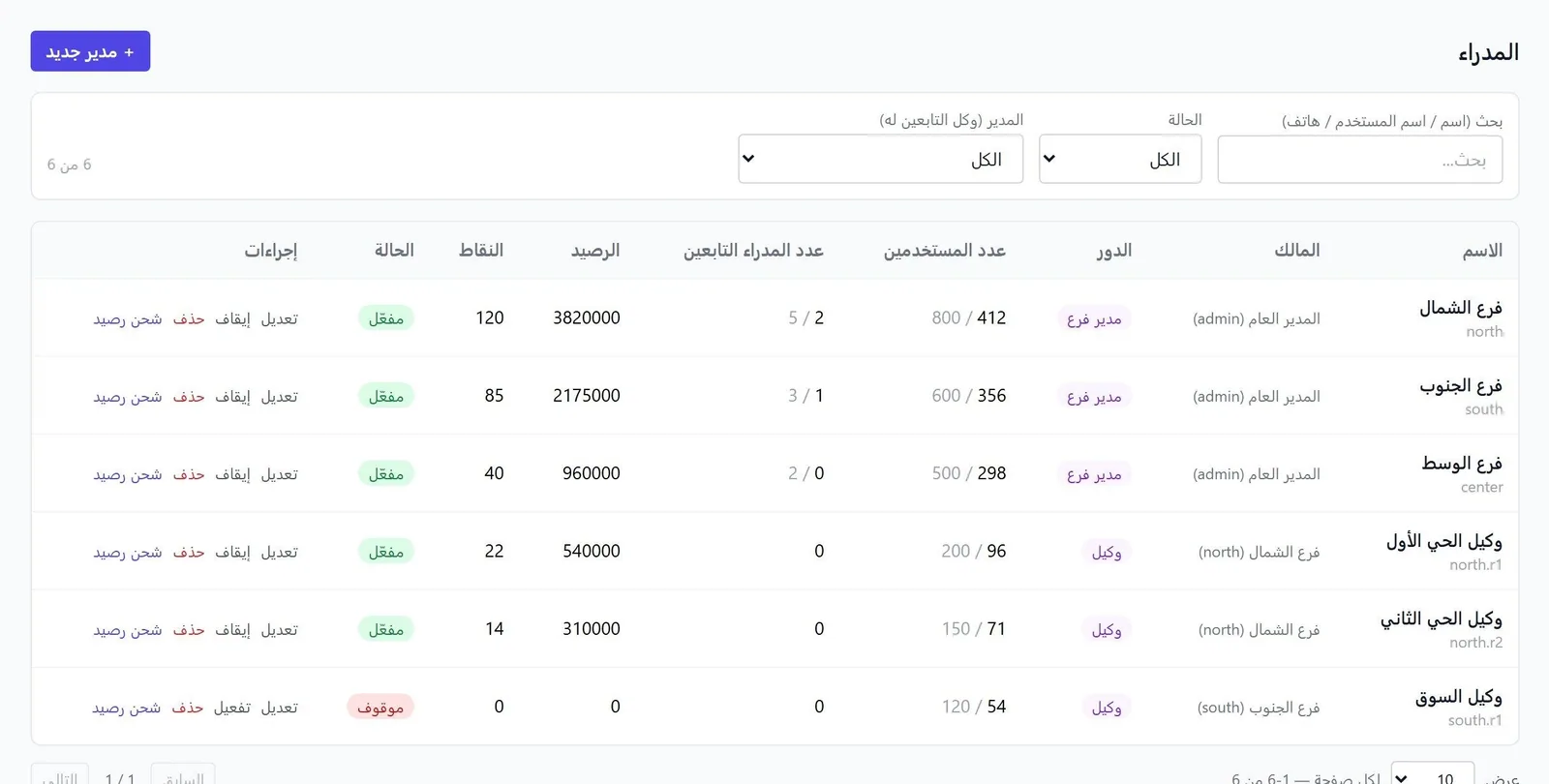This screenshot has height=784, width=1549.
Task: Click the 'مدير فرع' role badge of فرع الوسط
Action: point(1094,474)
